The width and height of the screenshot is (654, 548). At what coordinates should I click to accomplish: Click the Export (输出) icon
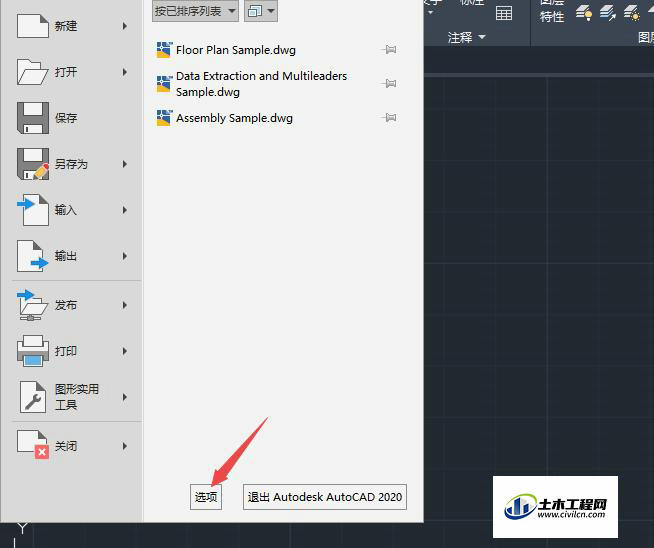(33, 256)
